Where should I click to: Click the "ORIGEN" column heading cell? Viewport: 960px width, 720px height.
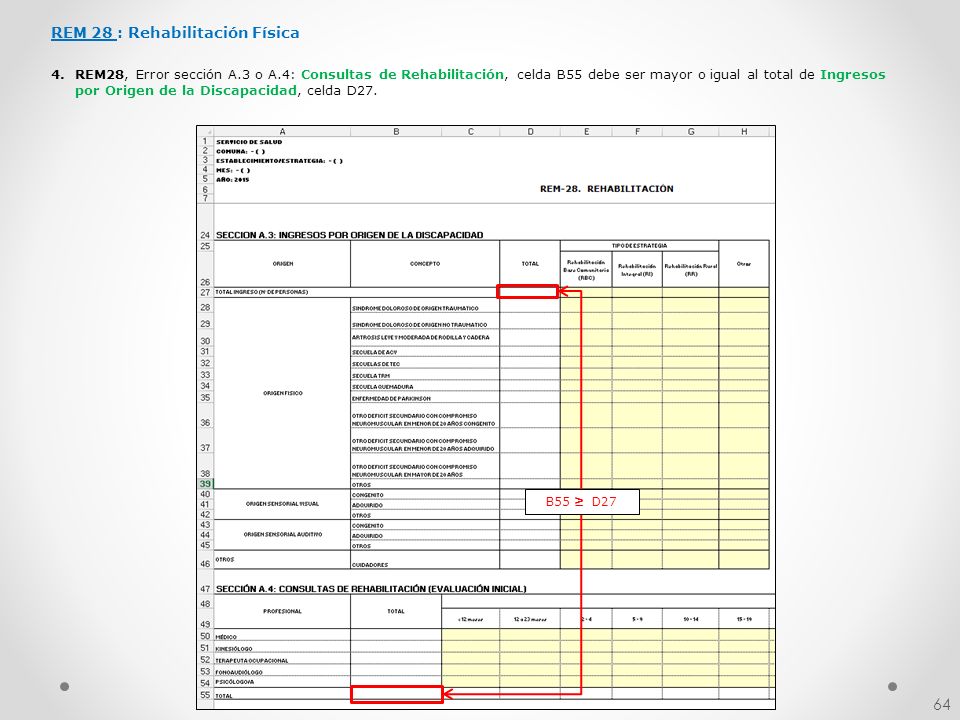point(282,264)
